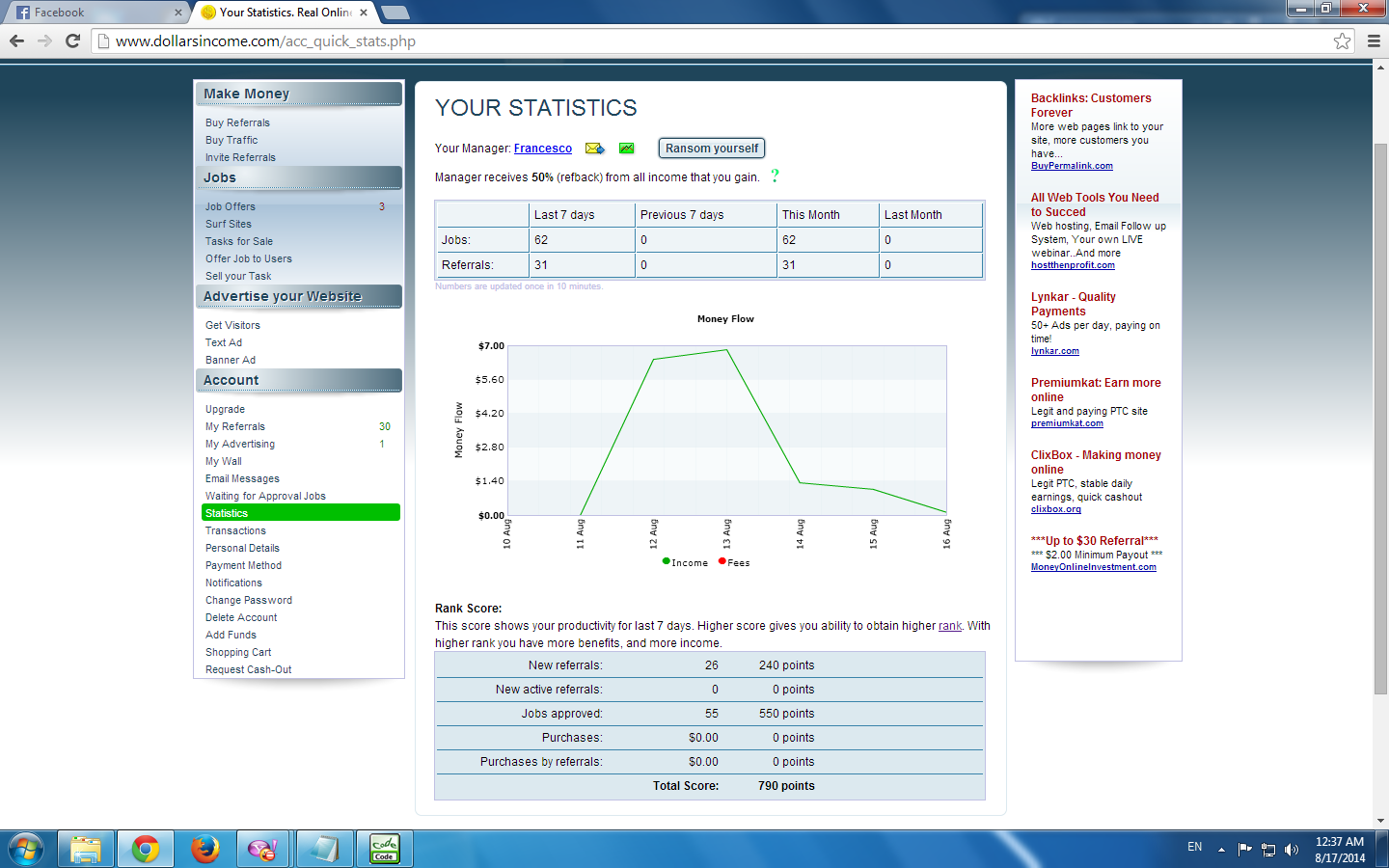Image resolution: width=1389 pixels, height=868 pixels.
Task: Open a new browser tab
Action: click(395, 13)
